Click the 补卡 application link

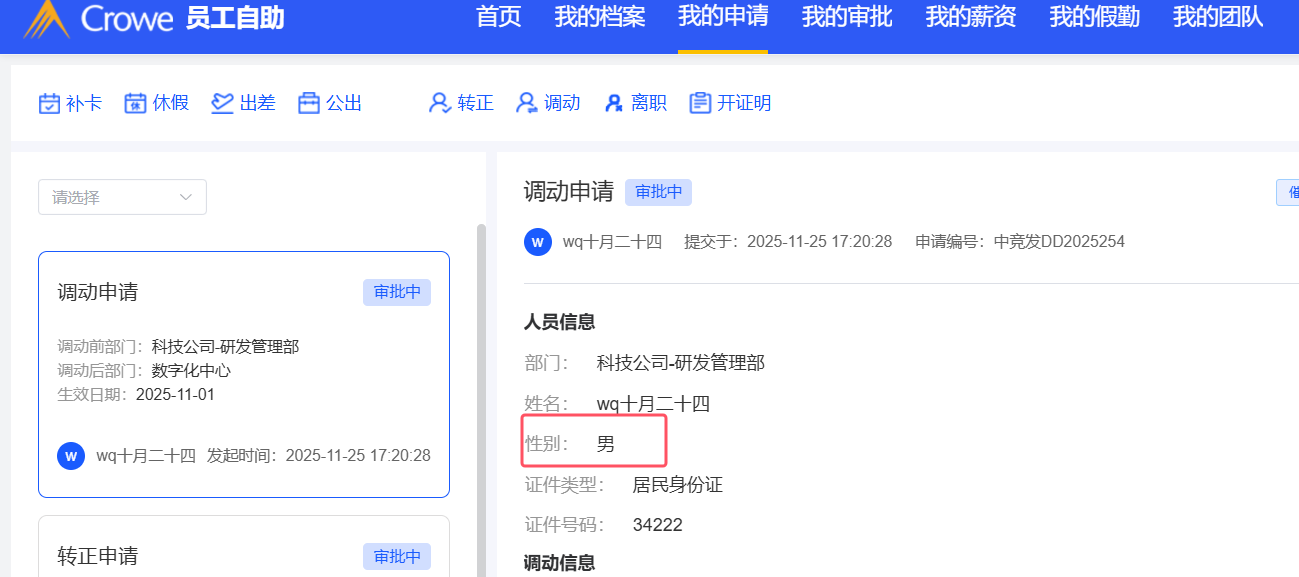[x=70, y=103]
